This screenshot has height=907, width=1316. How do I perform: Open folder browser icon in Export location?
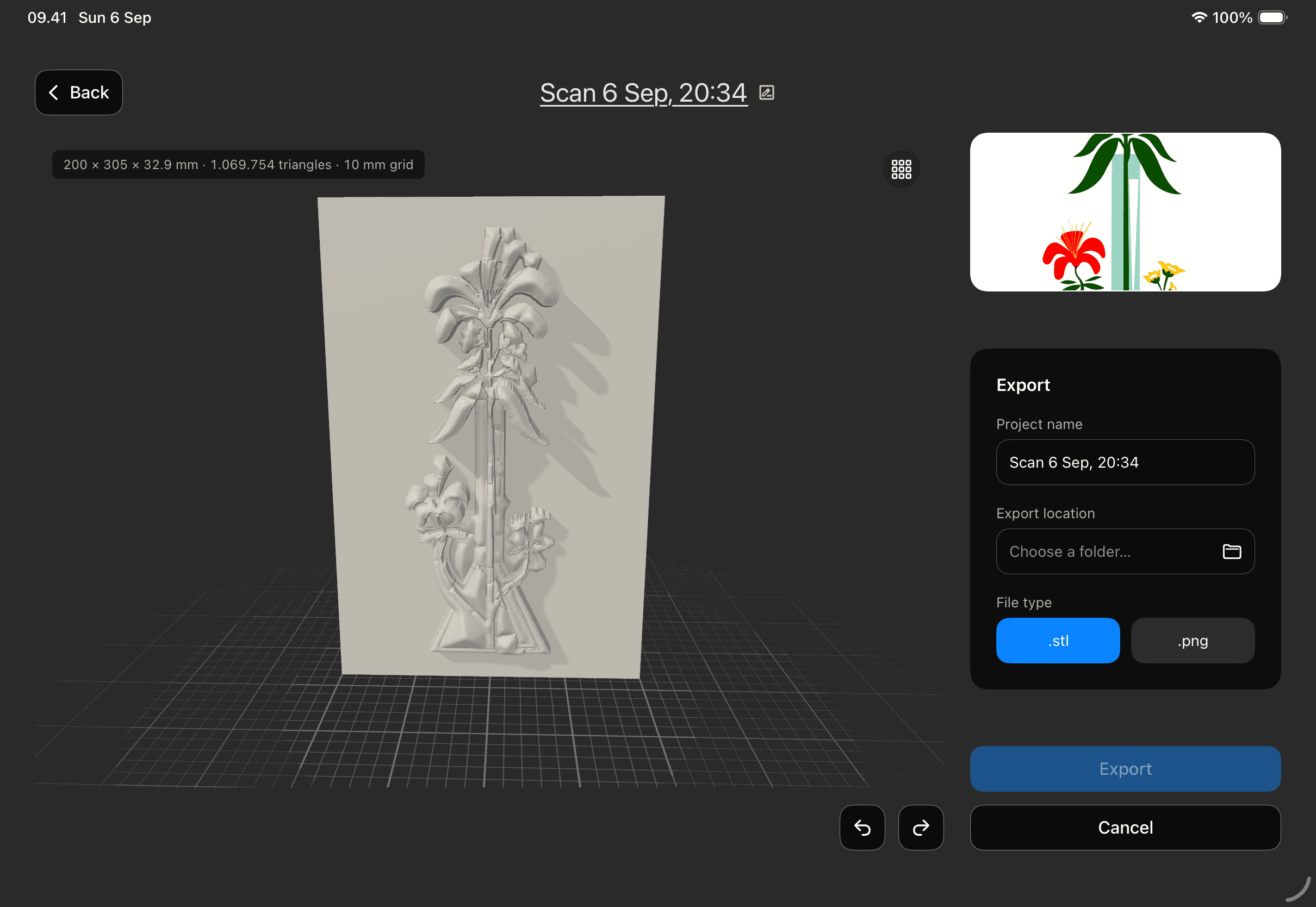[1231, 551]
